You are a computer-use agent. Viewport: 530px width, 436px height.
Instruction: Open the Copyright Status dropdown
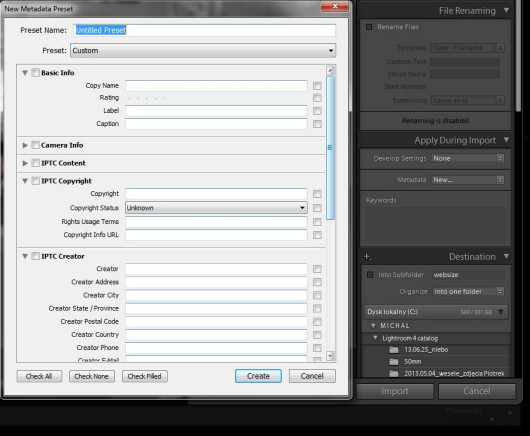tap(216, 208)
